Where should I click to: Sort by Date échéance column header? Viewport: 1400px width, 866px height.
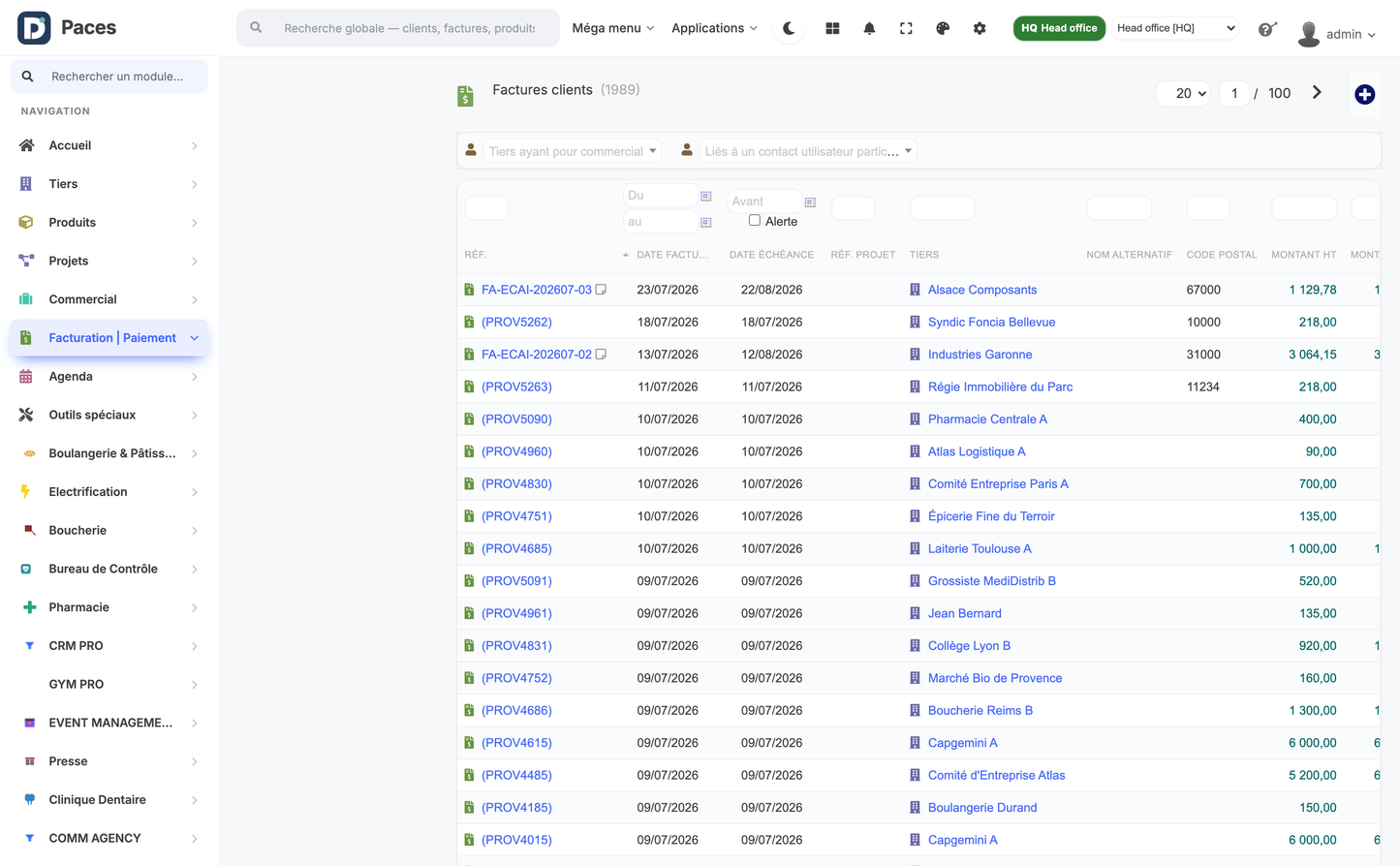tap(771, 255)
